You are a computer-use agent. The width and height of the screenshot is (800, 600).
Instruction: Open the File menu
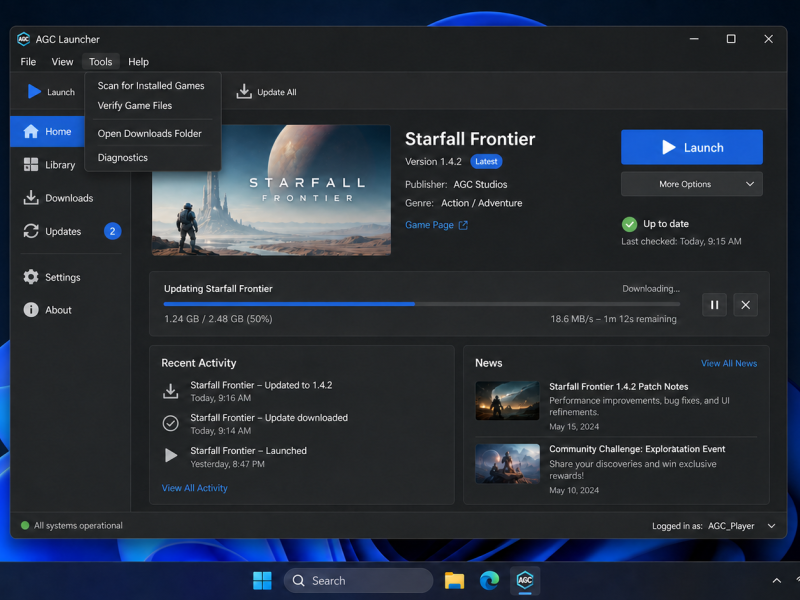(x=28, y=62)
